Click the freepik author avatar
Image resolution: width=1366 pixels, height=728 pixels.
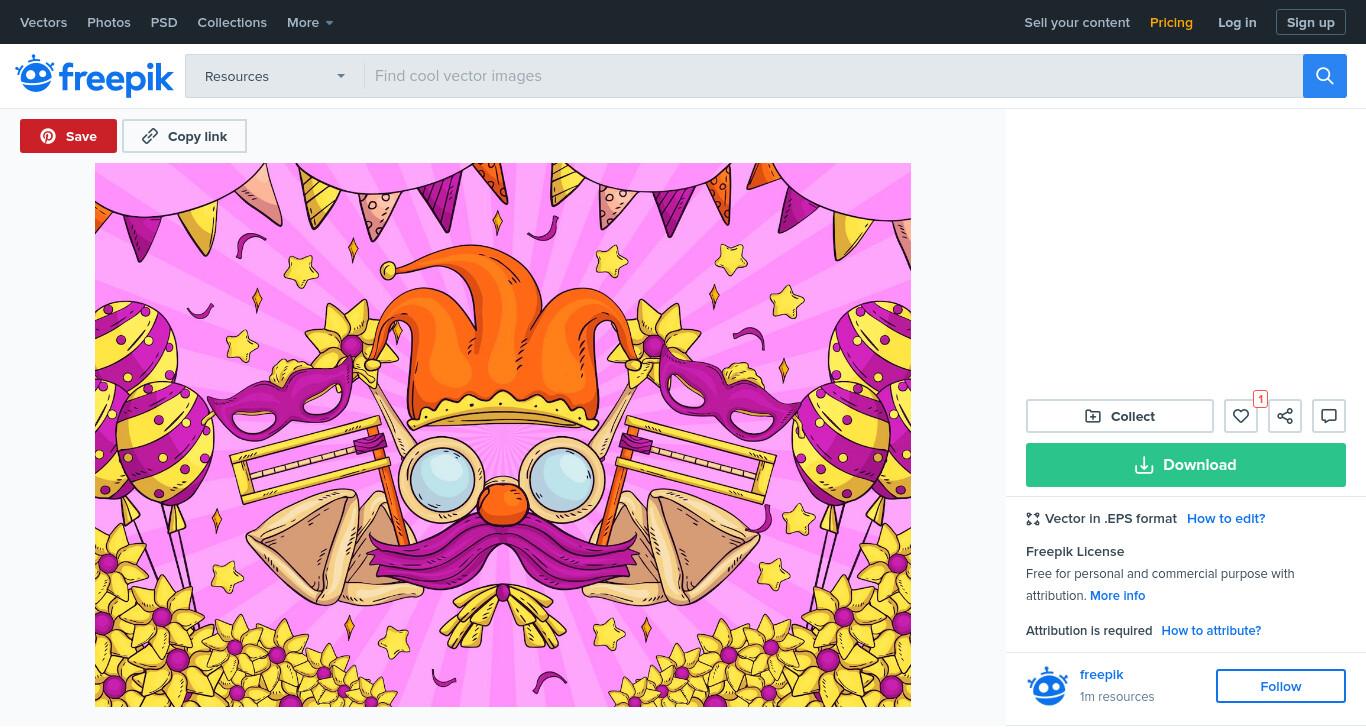pos(1048,686)
